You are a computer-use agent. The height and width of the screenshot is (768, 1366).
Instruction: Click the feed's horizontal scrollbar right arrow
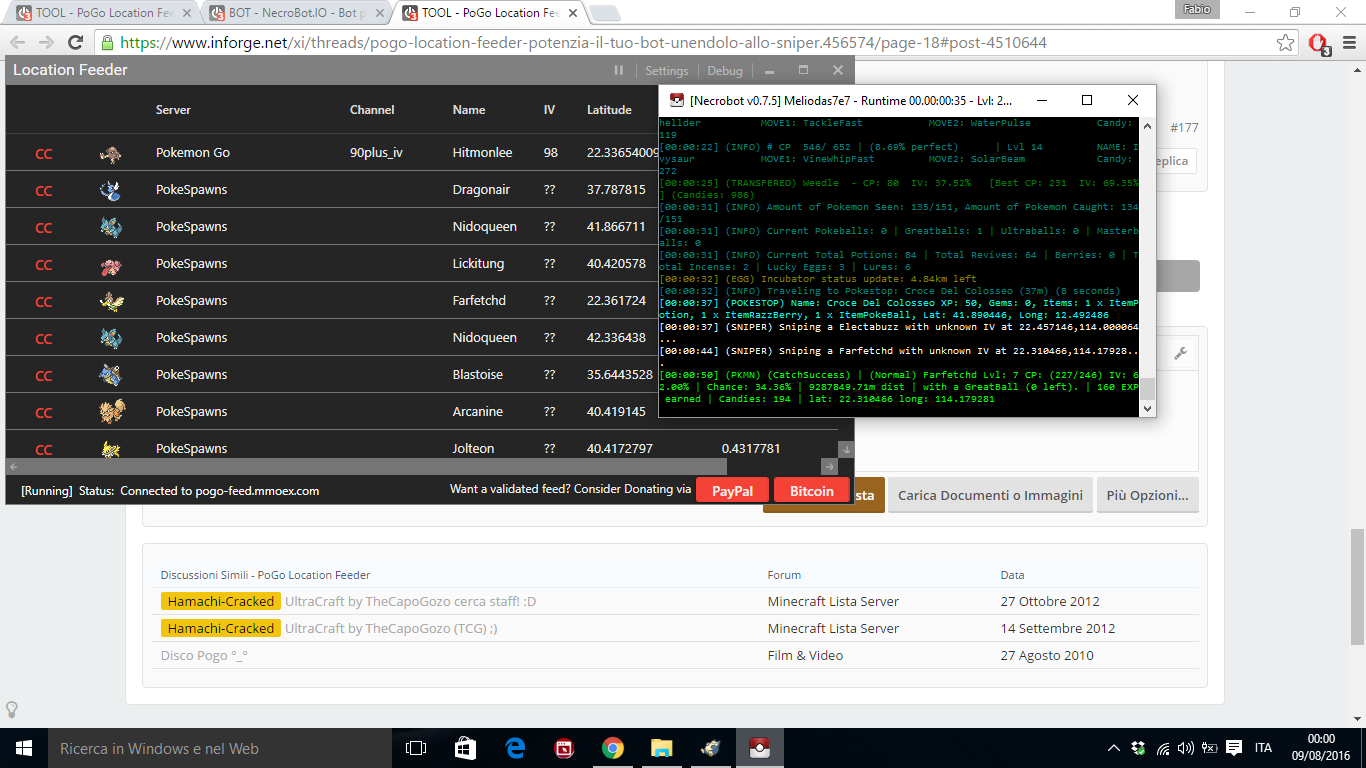coord(829,467)
